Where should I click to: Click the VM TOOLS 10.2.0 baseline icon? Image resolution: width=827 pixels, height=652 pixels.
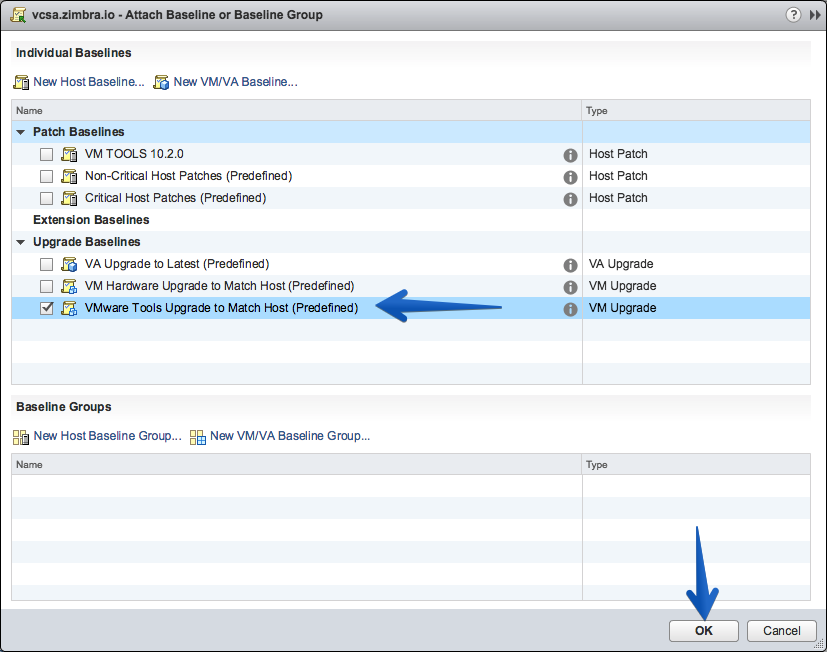69,154
